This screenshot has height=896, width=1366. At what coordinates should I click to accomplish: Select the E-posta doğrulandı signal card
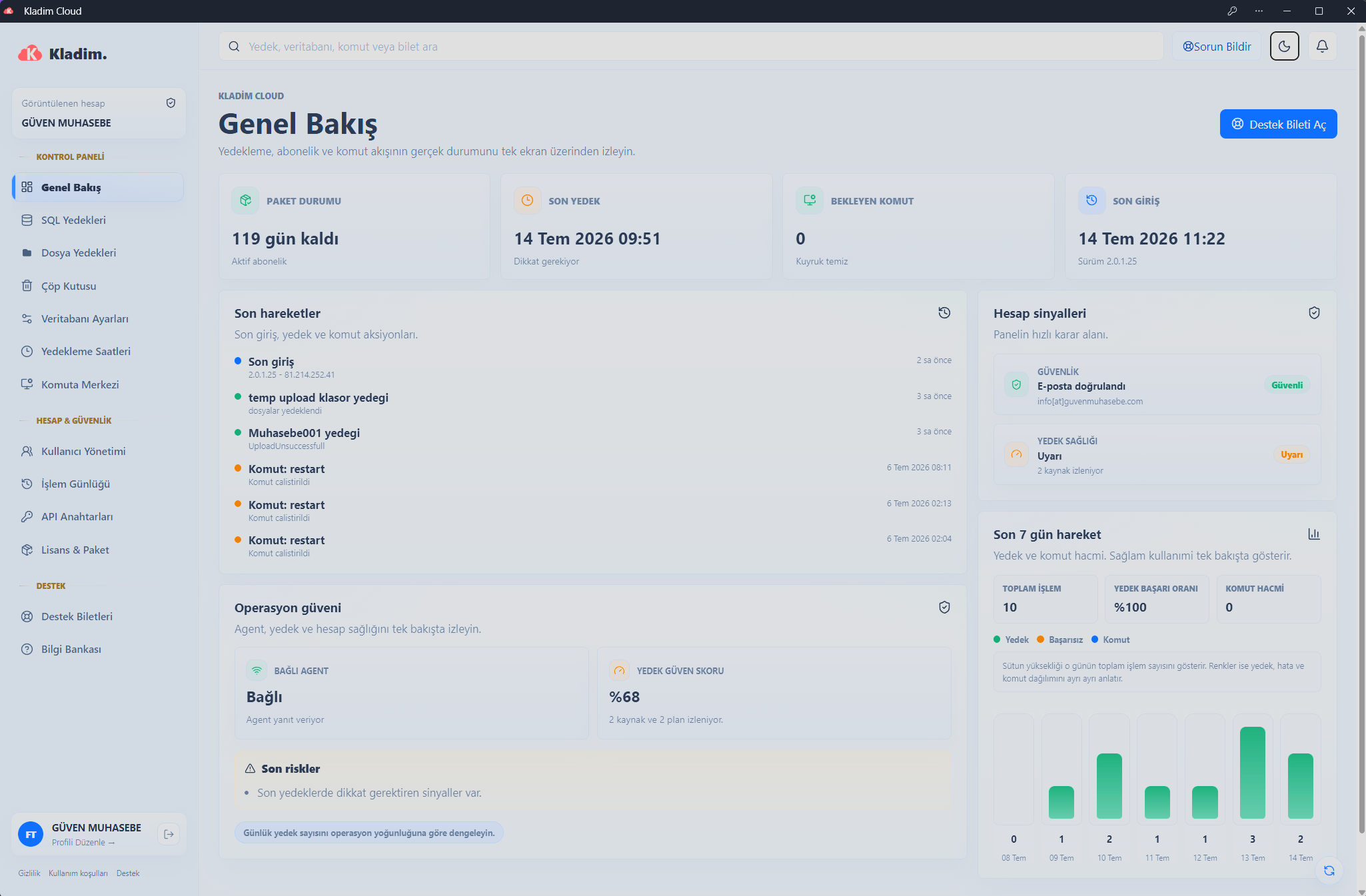1157,385
